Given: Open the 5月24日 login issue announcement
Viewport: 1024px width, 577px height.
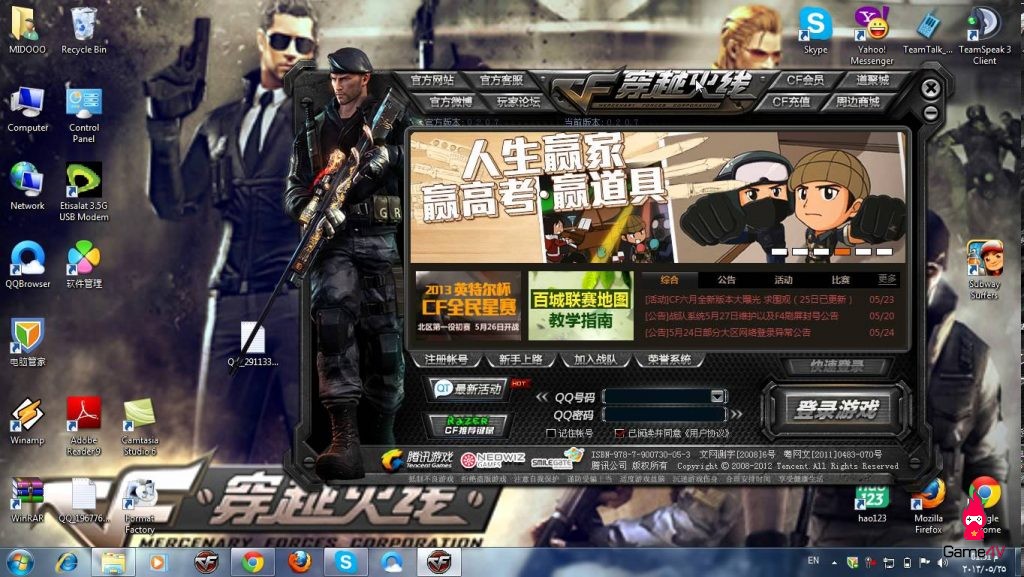Looking at the screenshot, I should click(x=728, y=332).
